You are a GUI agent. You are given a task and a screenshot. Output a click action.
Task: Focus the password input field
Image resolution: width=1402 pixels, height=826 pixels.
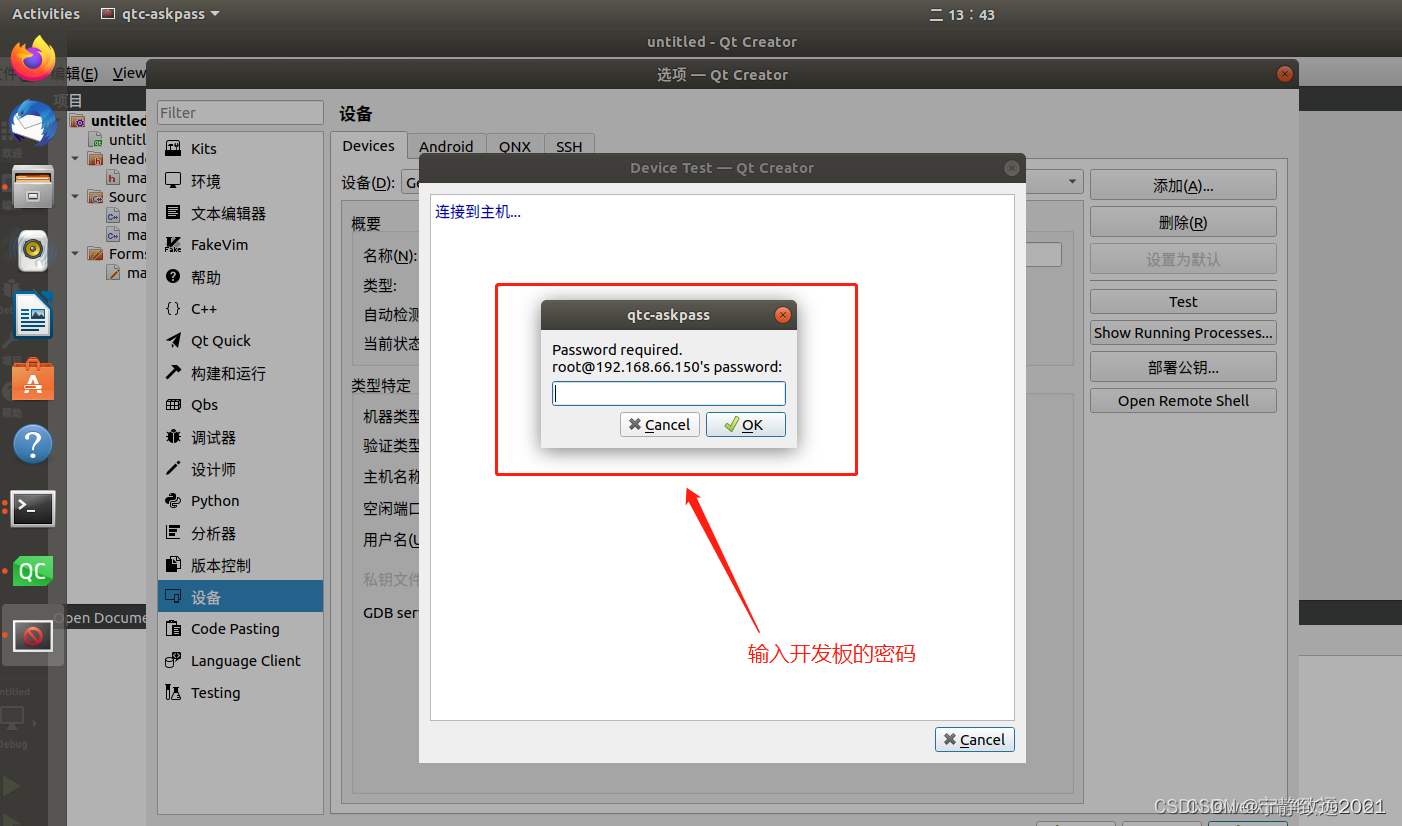669,394
